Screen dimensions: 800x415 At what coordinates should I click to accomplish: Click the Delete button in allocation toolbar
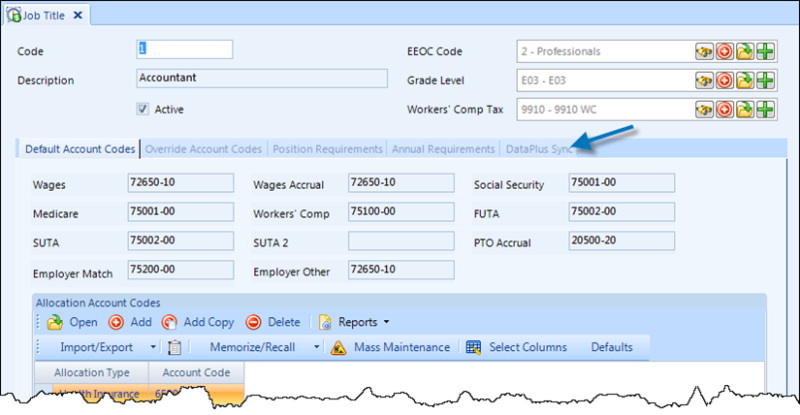tap(273, 322)
